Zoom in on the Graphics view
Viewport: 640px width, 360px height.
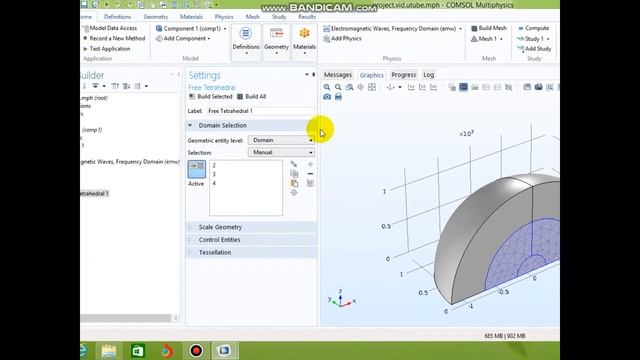(327, 87)
